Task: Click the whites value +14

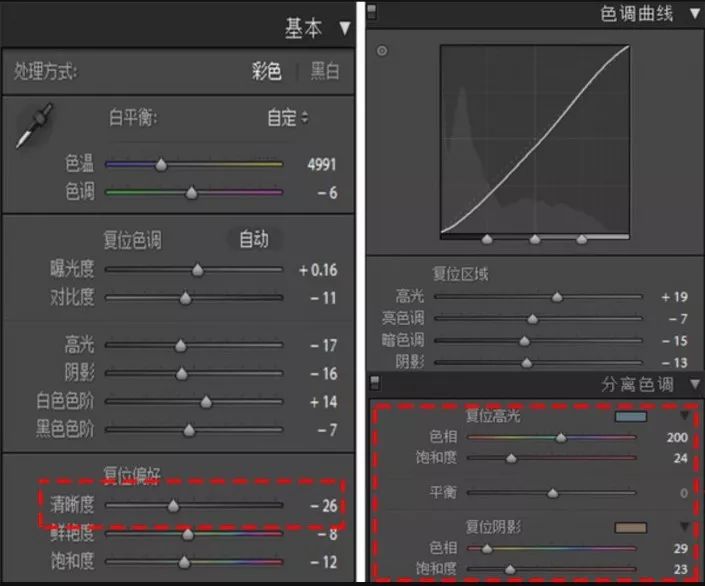Action: tap(324, 402)
